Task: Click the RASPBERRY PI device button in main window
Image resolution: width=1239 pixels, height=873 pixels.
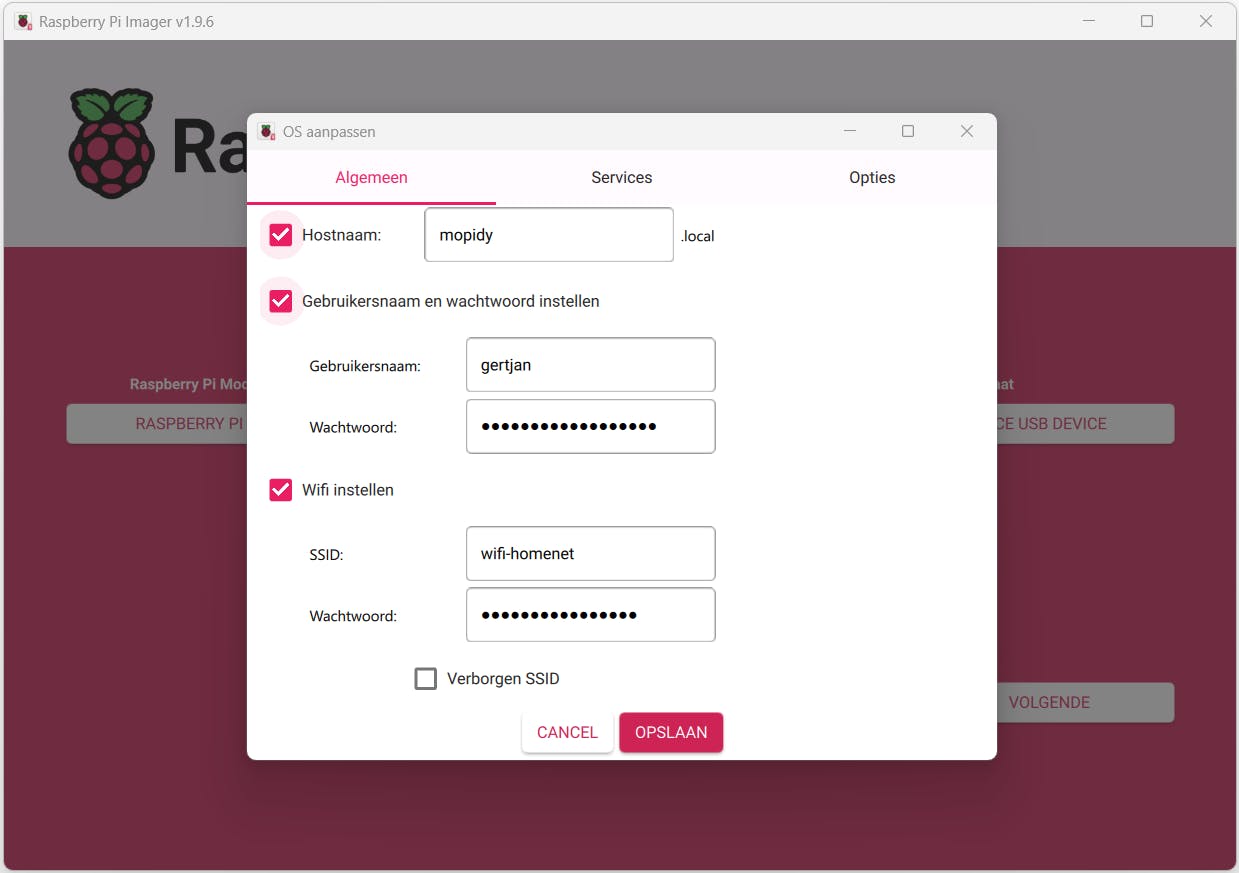Action: pos(157,424)
